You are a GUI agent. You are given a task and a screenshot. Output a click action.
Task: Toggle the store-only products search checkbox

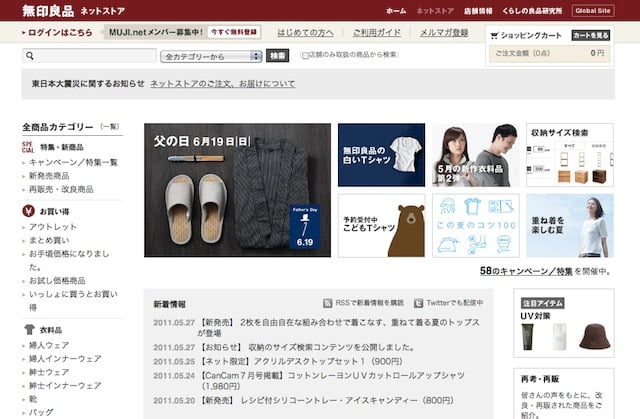point(305,55)
